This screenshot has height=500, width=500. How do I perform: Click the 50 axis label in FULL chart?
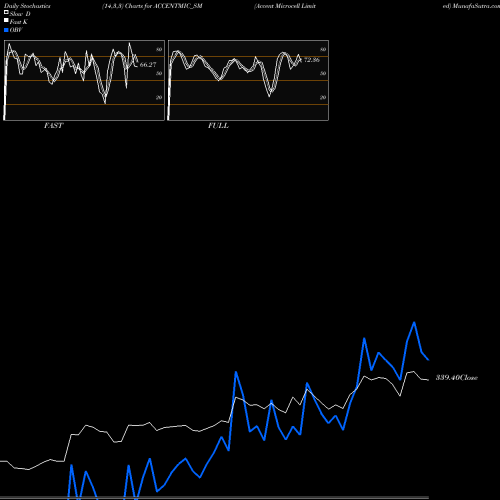pos(323,73)
